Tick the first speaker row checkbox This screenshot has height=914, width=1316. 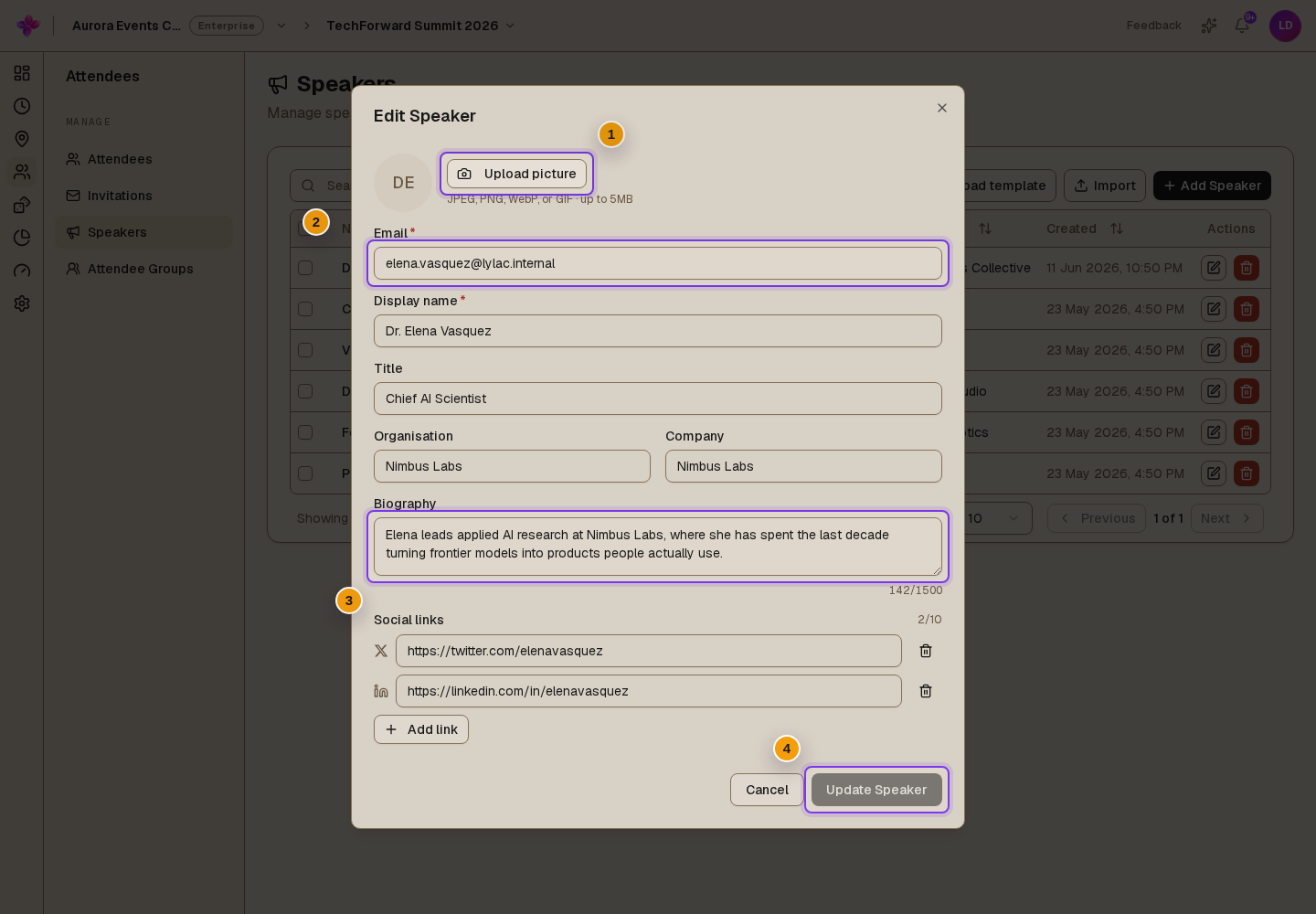[305, 268]
